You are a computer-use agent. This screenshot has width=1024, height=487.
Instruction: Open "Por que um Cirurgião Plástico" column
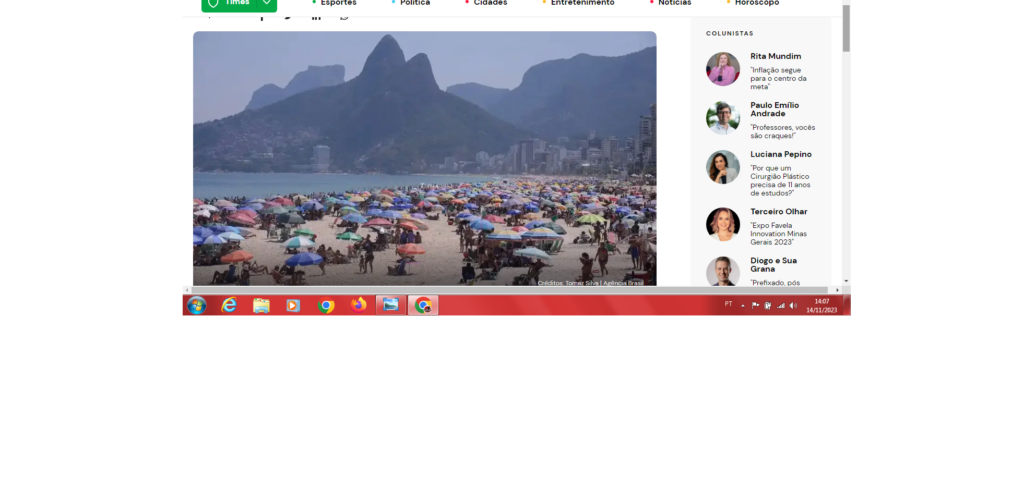pos(780,181)
